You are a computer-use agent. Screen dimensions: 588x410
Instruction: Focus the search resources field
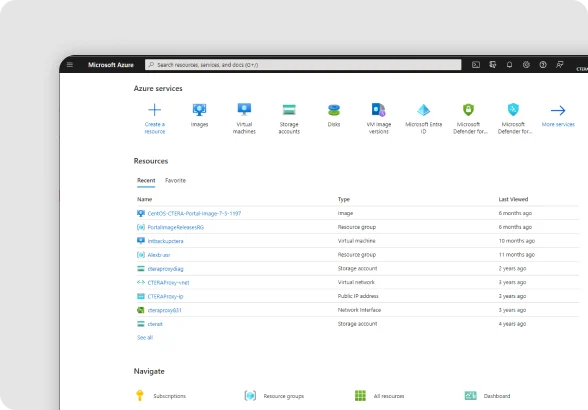pos(303,65)
